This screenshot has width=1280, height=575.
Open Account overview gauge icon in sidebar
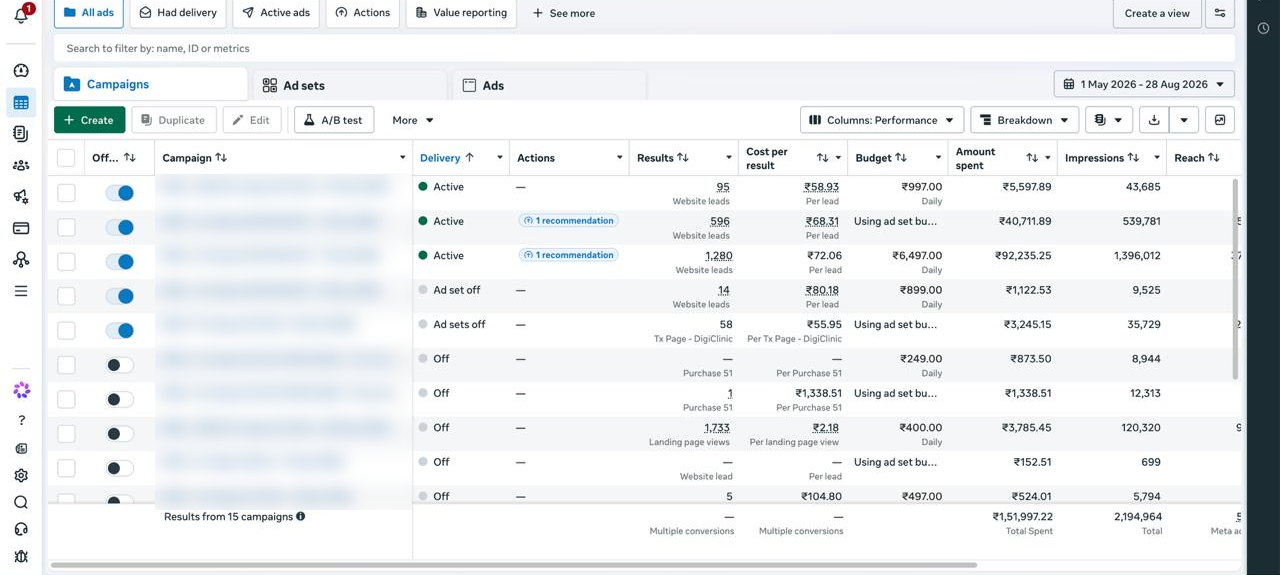point(21,71)
